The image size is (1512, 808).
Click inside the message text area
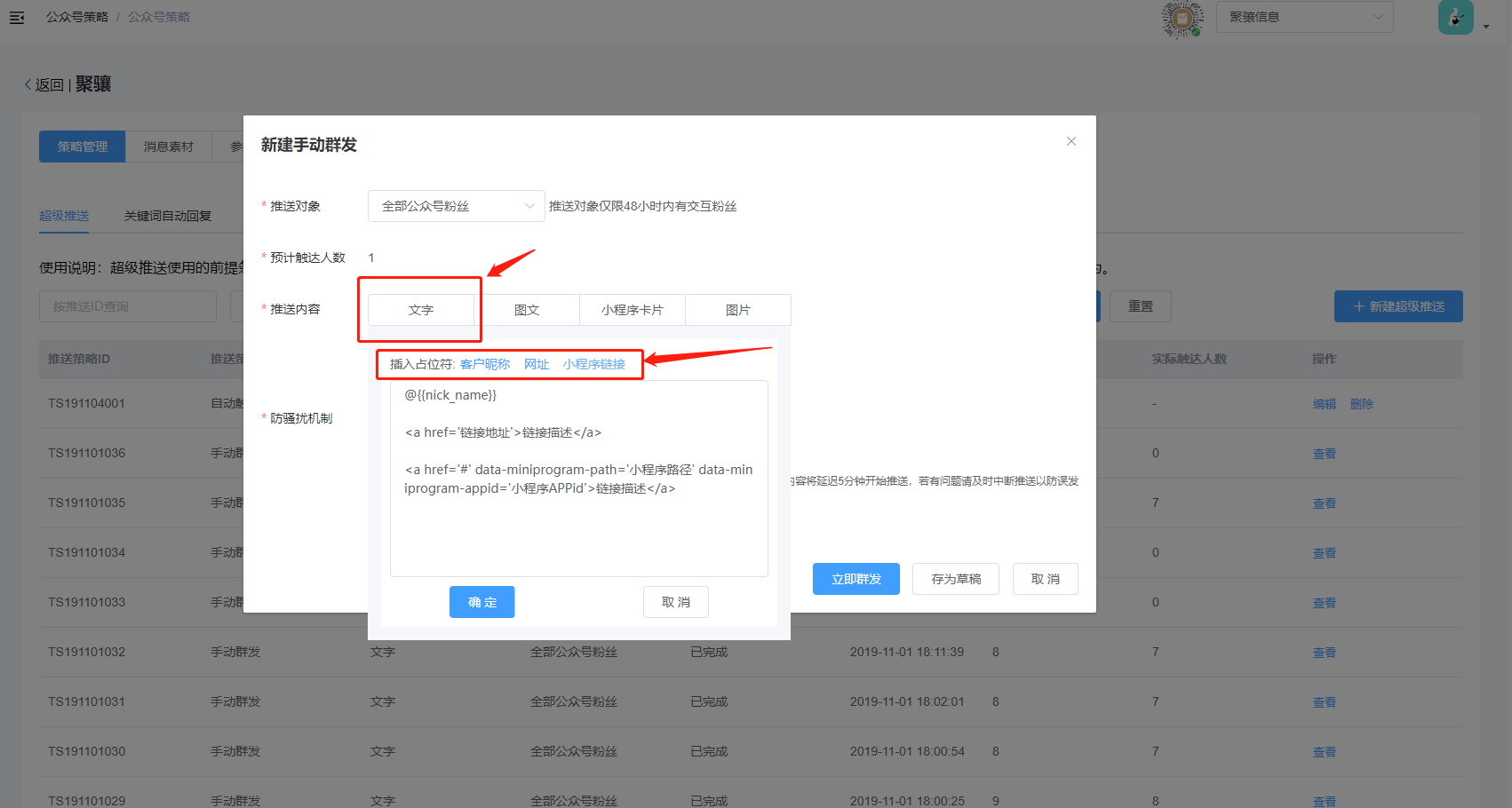click(x=578, y=533)
